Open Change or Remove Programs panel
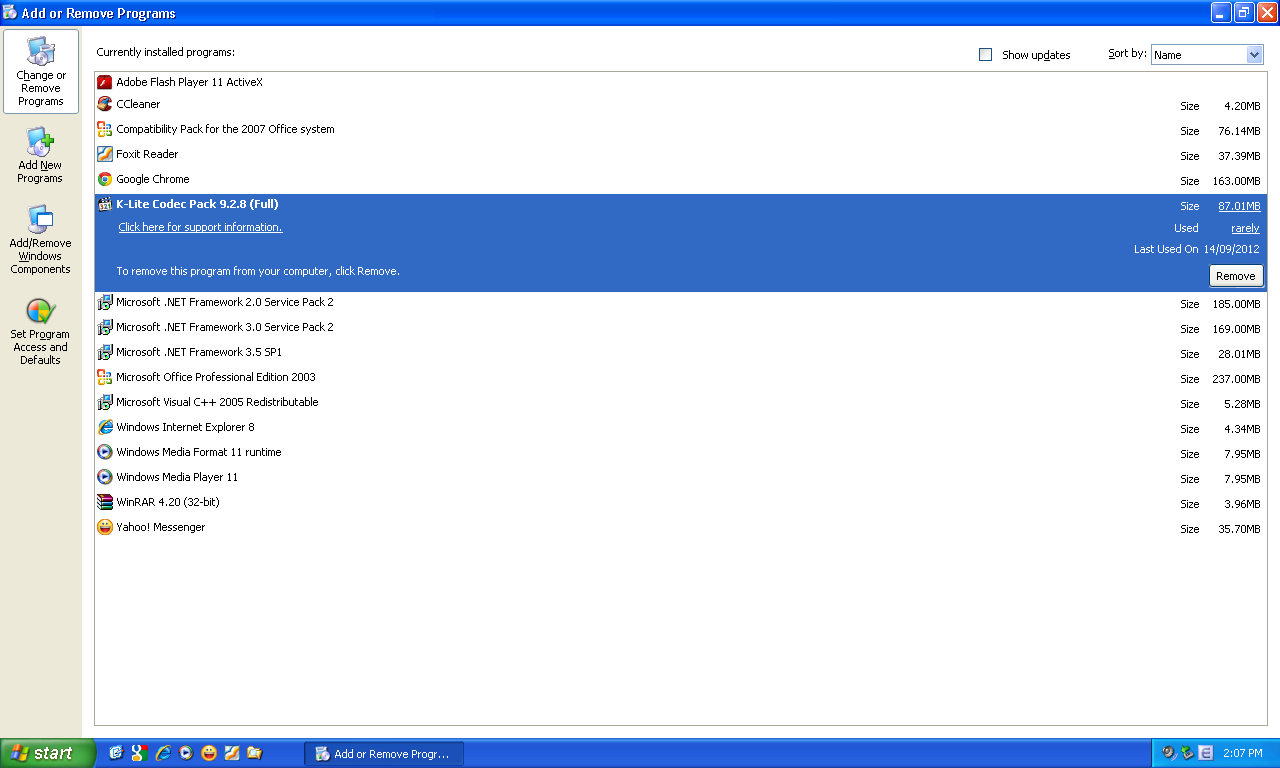Viewport: 1280px width, 768px height. coord(41,72)
